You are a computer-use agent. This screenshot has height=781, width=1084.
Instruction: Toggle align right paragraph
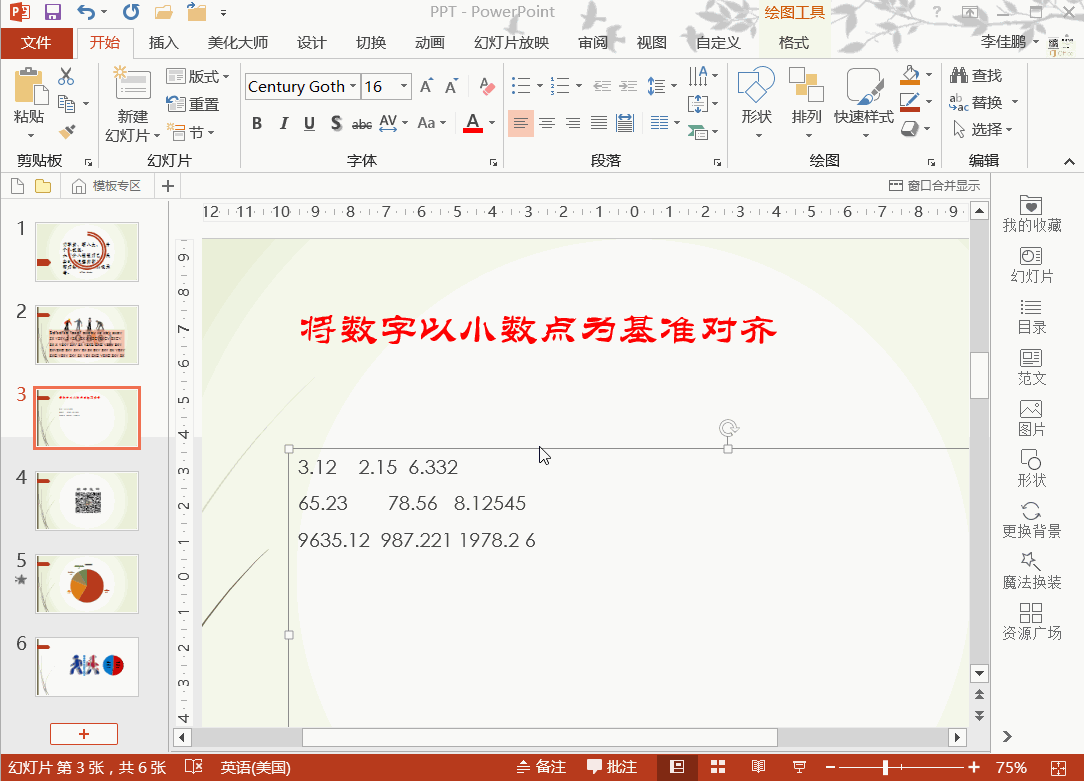pos(572,123)
